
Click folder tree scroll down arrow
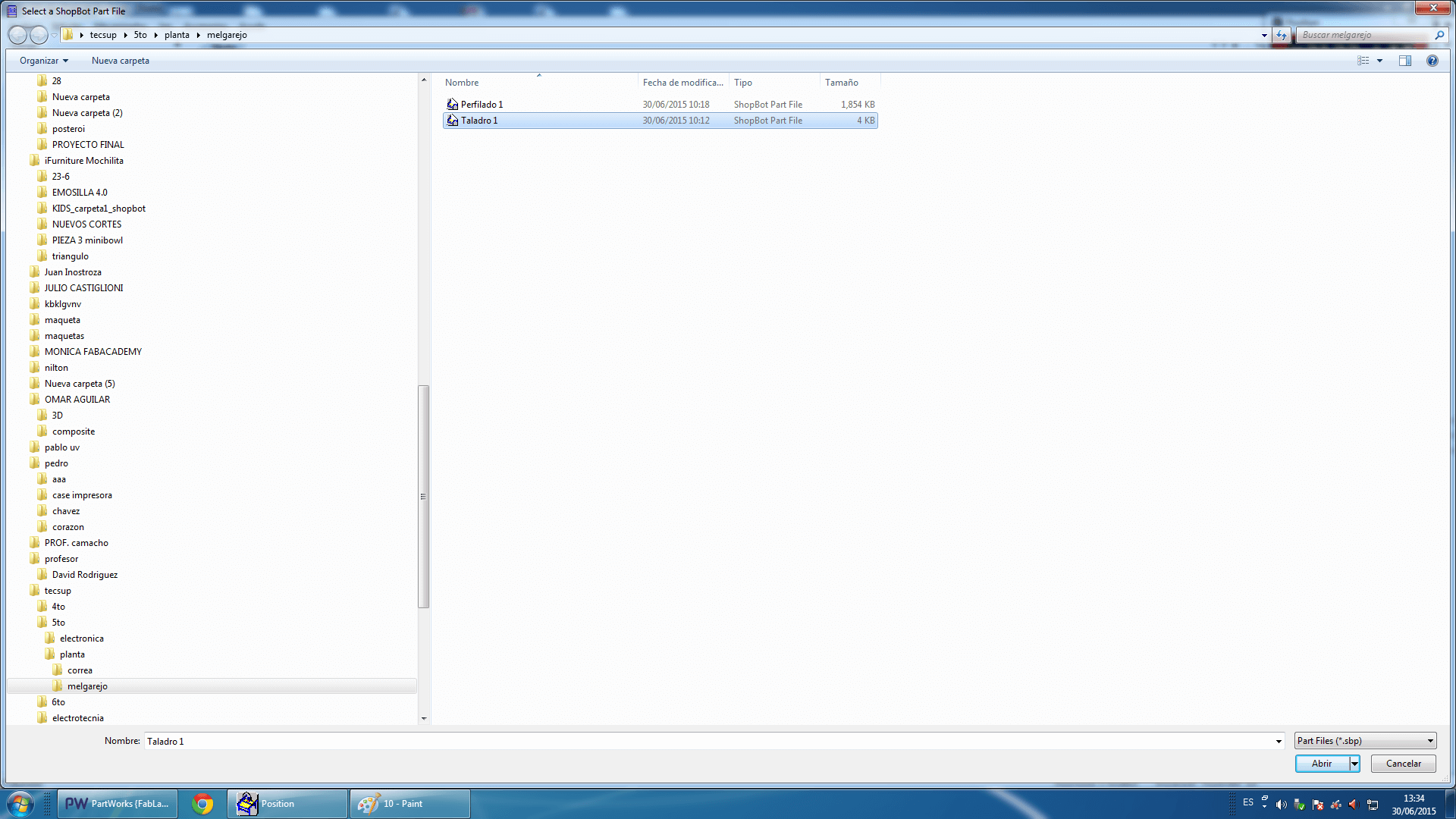[424, 718]
